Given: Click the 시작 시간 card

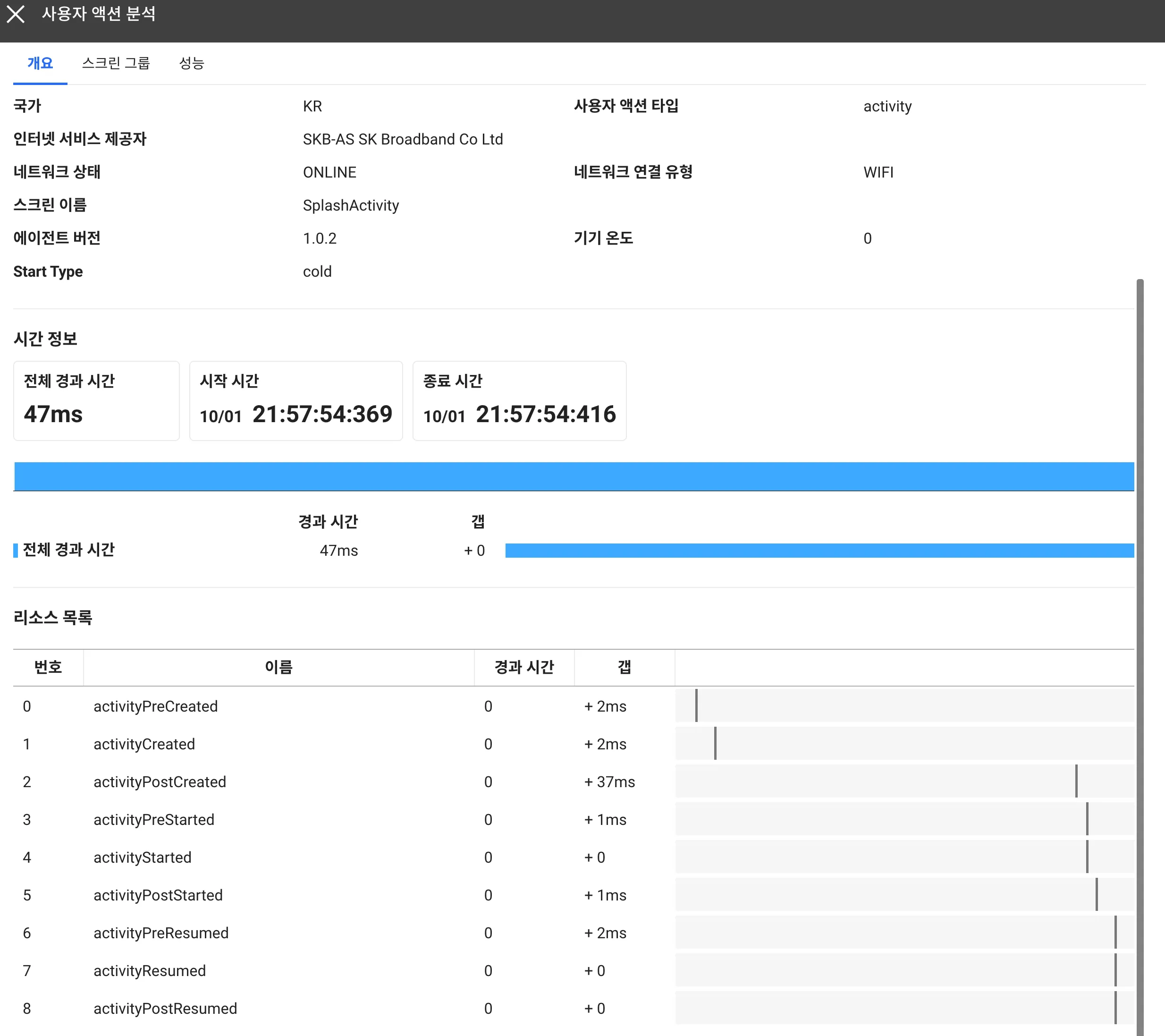Looking at the screenshot, I should [x=296, y=401].
